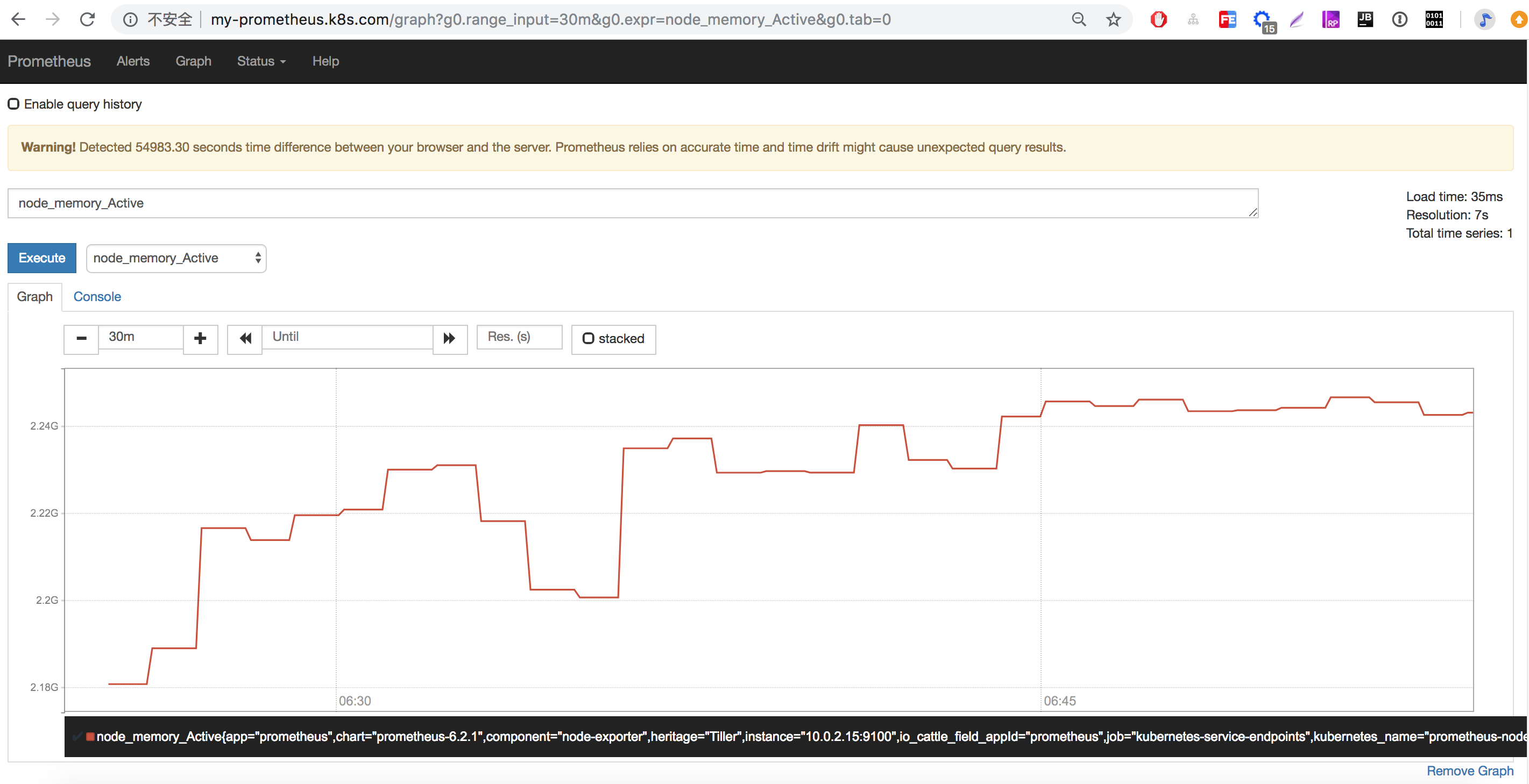Open the Alerts menu item
The width and height of the screenshot is (1529, 784).
[x=133, y=61]
